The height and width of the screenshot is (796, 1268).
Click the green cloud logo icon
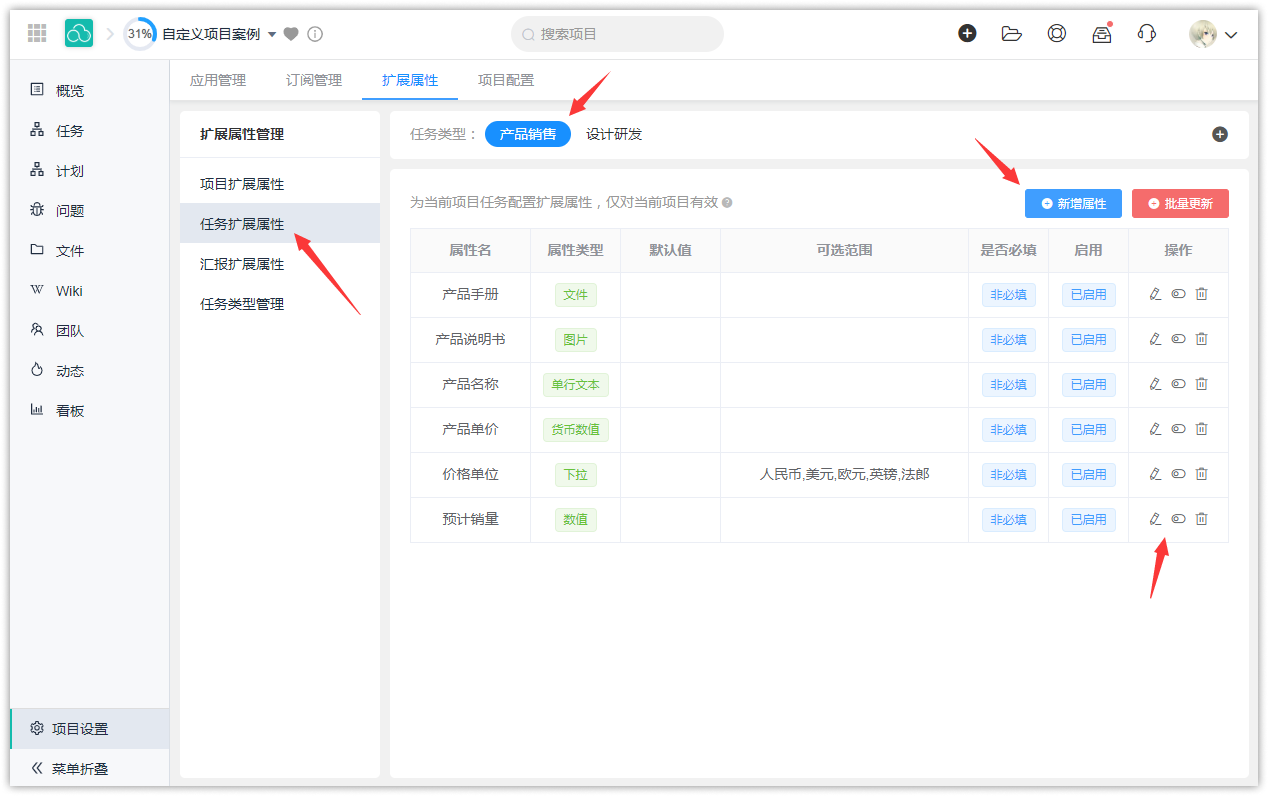coord(79,33)
